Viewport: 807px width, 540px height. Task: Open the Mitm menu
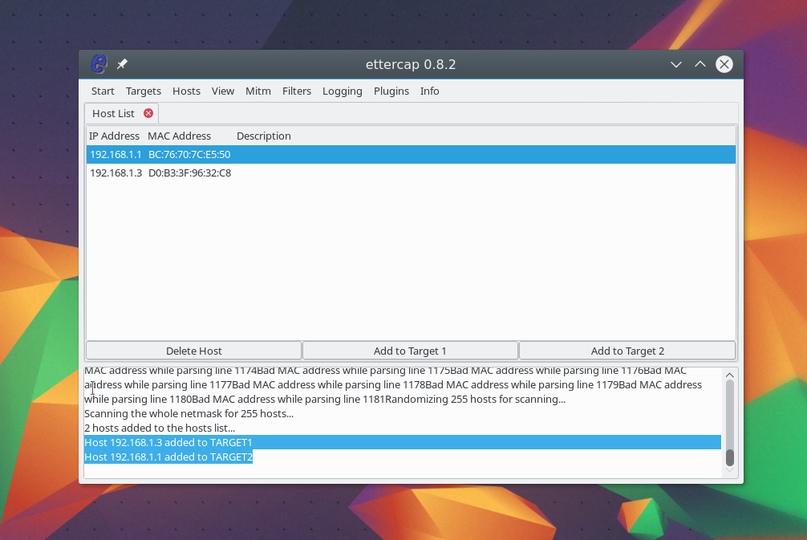(258, 91)
